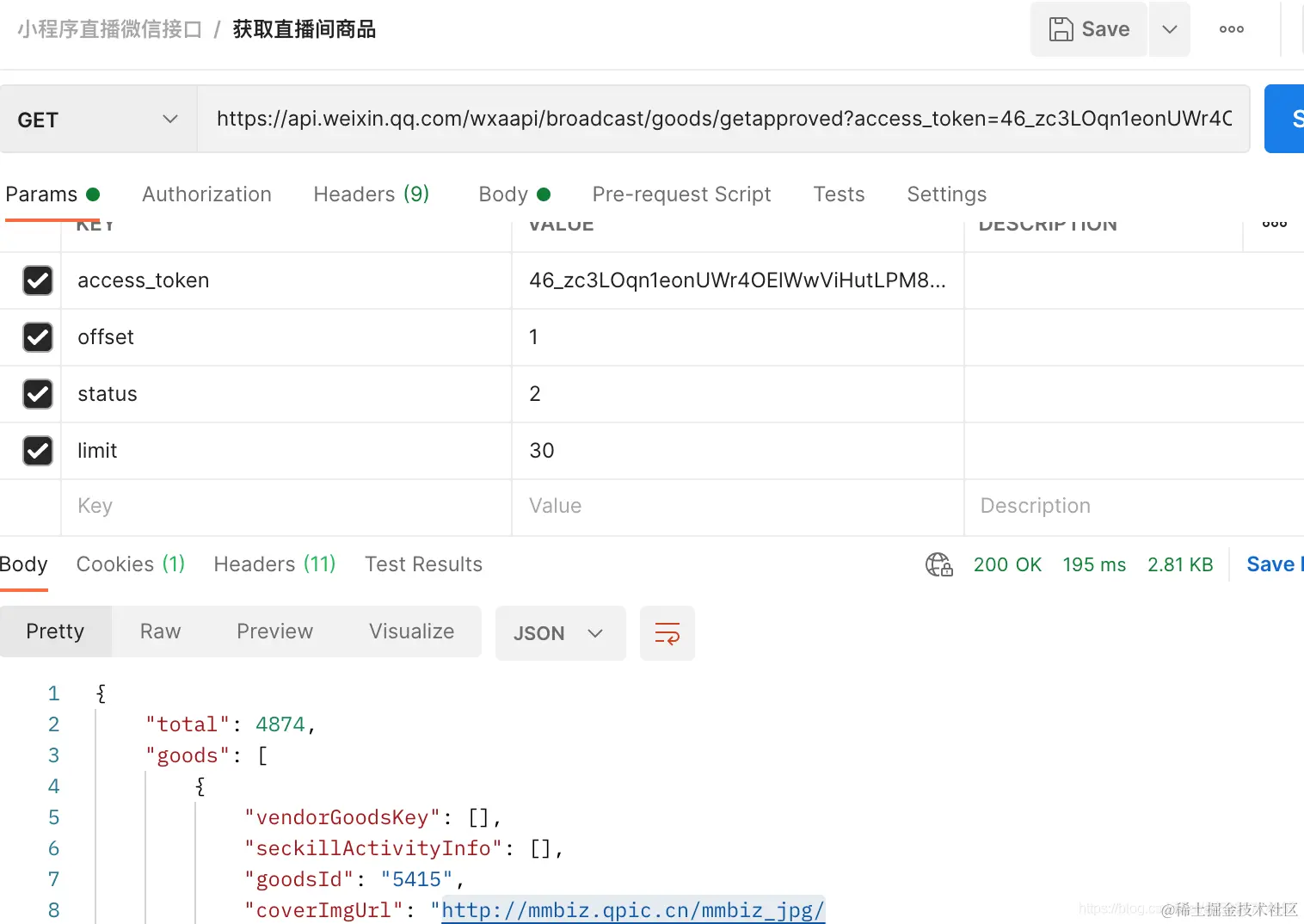
Task: Click the 2.81 KB response size
Action: (1180, 565)
